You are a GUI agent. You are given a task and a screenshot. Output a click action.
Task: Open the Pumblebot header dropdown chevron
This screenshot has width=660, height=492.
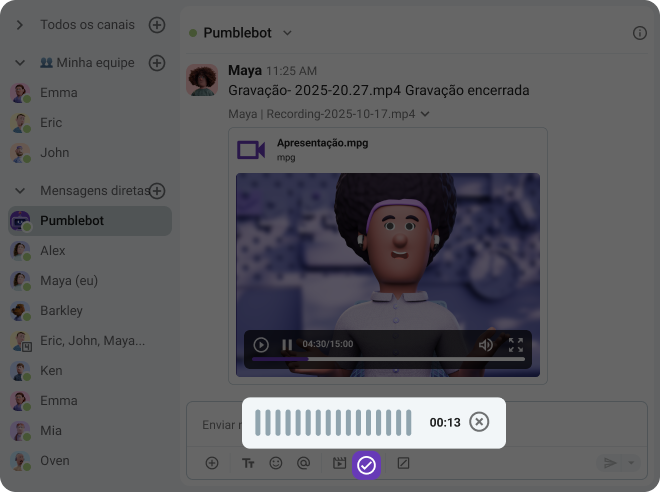(287, 33)
